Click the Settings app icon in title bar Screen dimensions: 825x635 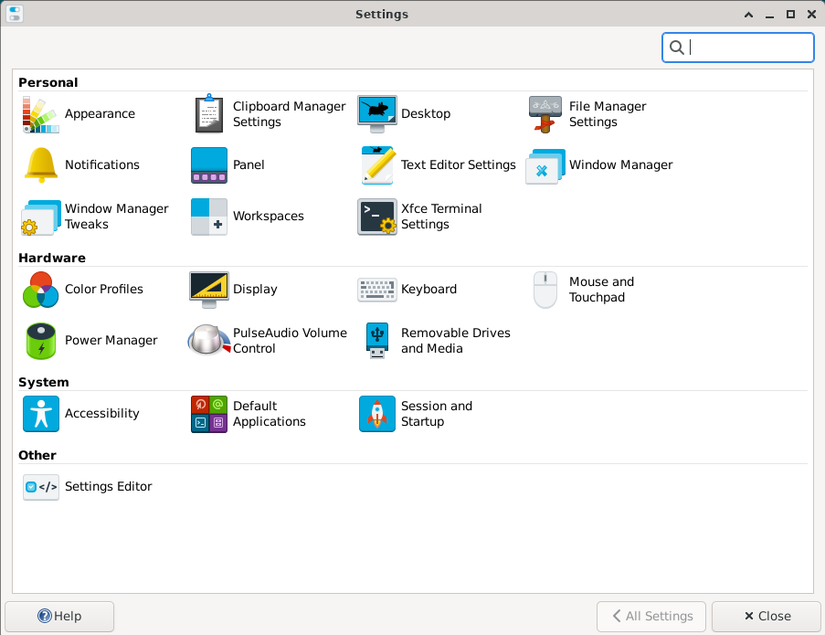click(x=14, y=14)
